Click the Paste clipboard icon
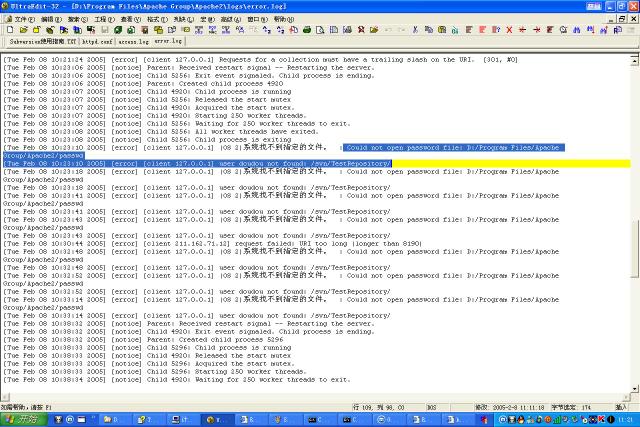Viewport: 640px width, 427px height. point(442,30)
